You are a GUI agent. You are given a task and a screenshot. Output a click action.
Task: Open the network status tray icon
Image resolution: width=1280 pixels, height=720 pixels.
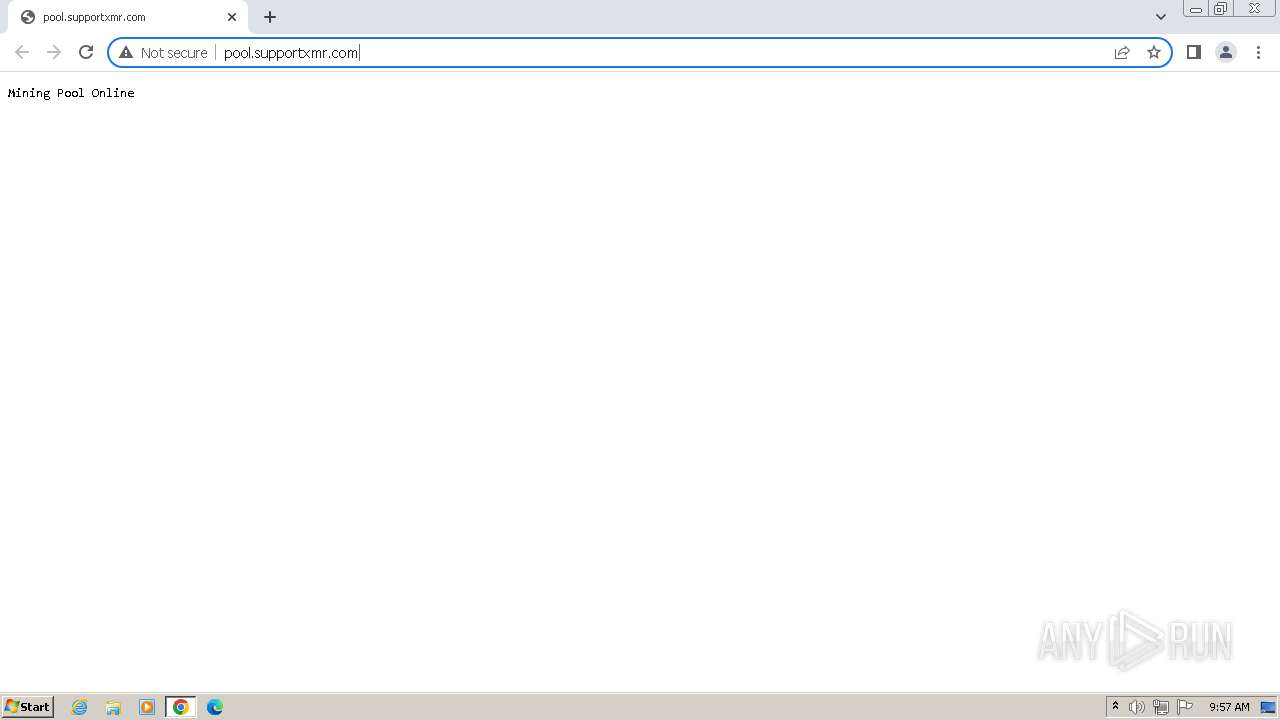pyautogui.click(x=1161, y=707)
